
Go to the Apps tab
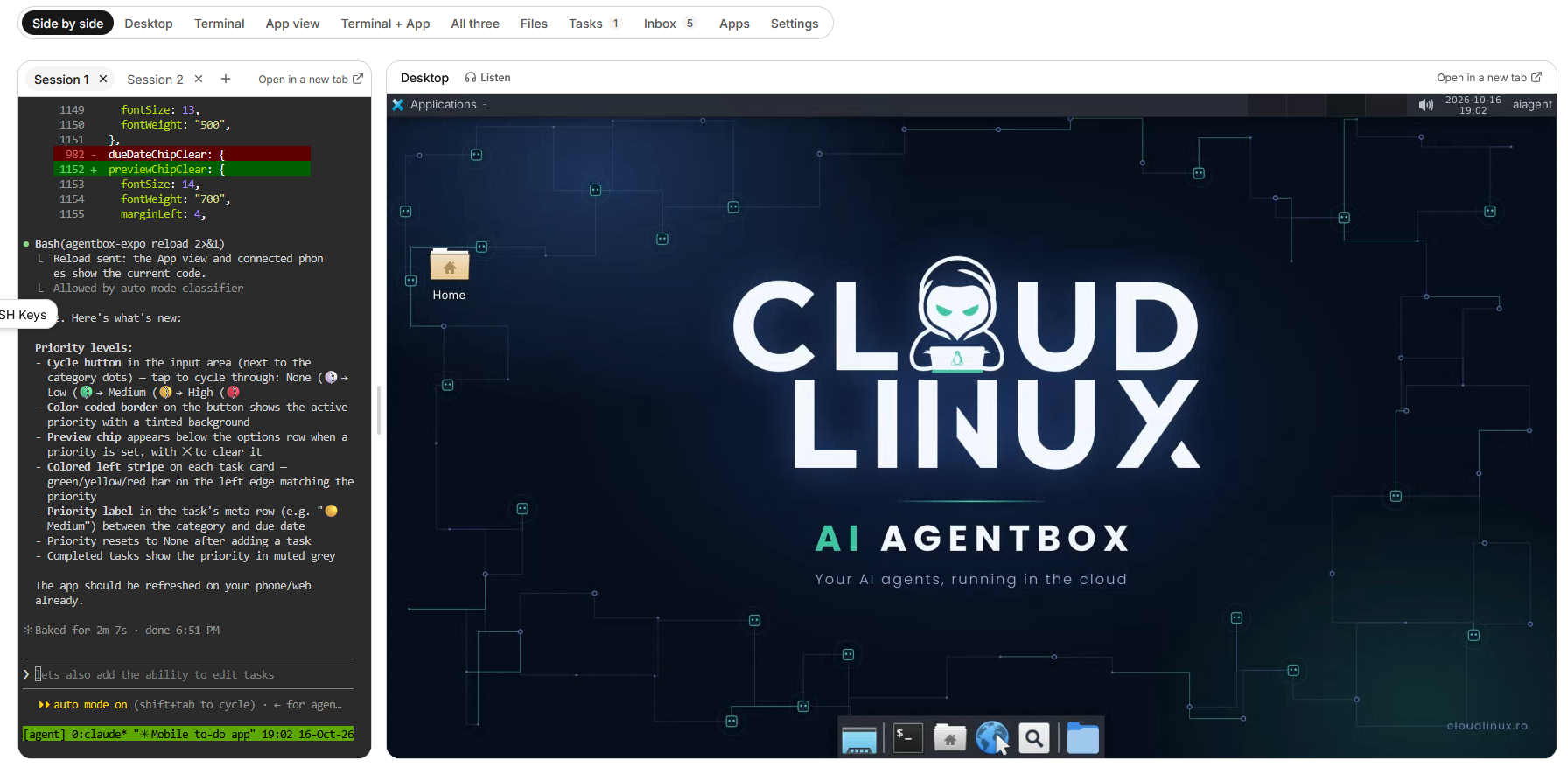734,24
